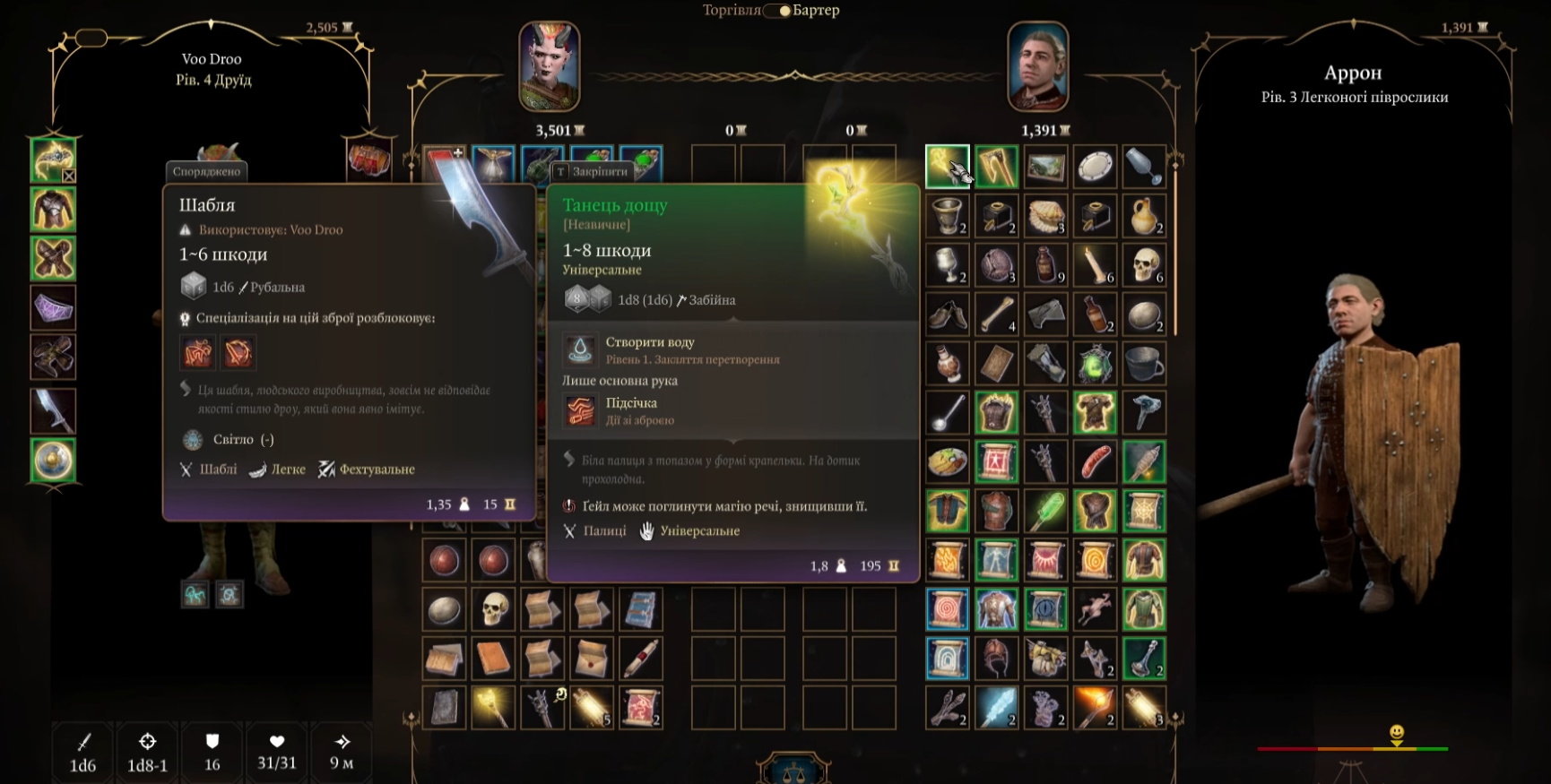Click the equipped round shield slot
Screen dimensions: 1551x784
54,461
